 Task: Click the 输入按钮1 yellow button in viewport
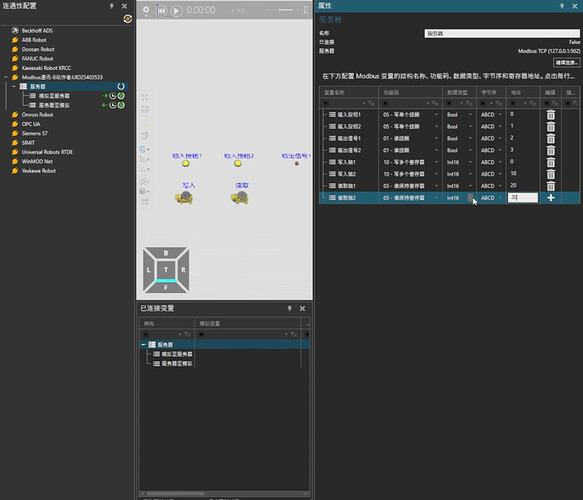click(186, 164)
